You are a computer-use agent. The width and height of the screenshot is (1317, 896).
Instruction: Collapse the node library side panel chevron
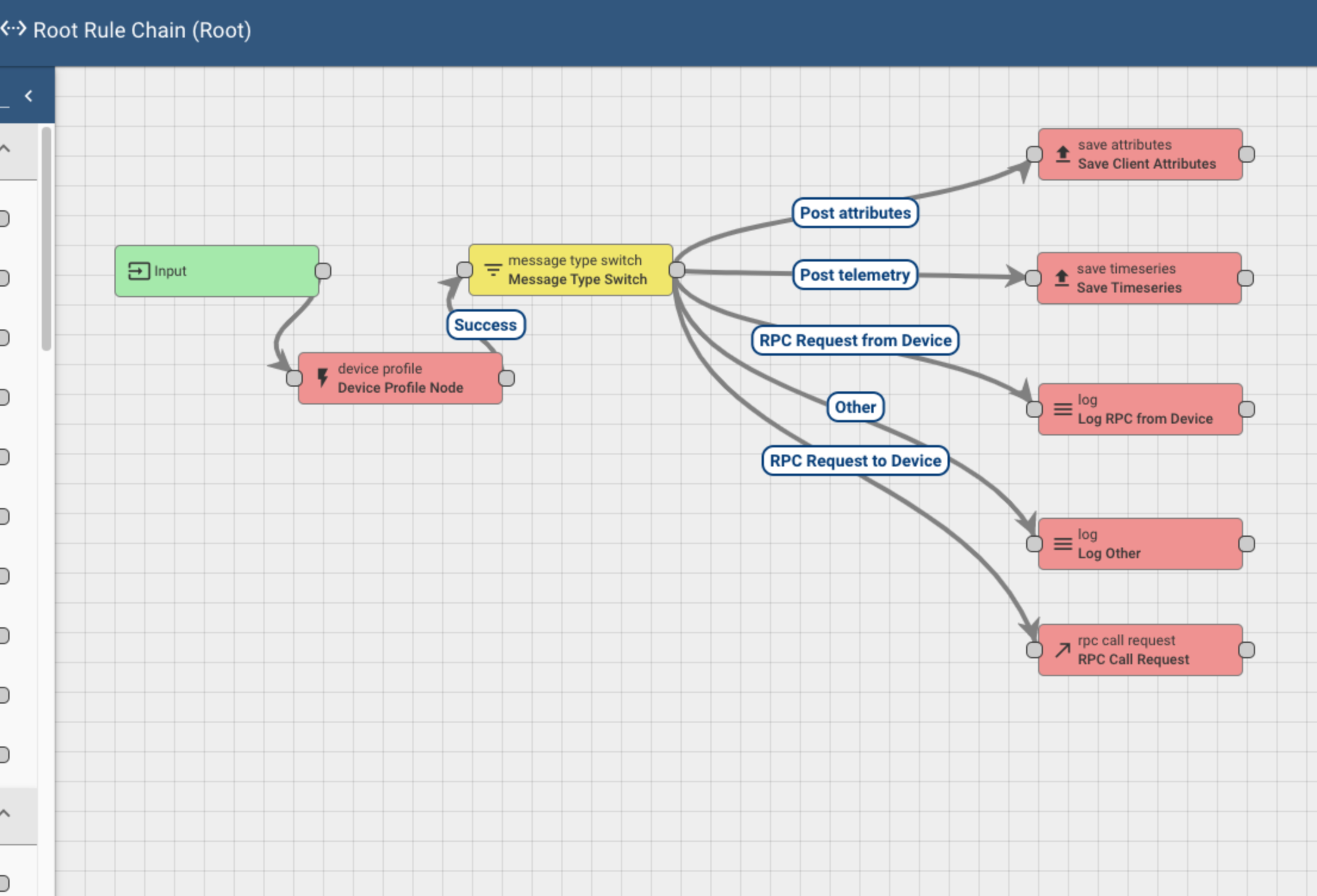coord(29,96)
